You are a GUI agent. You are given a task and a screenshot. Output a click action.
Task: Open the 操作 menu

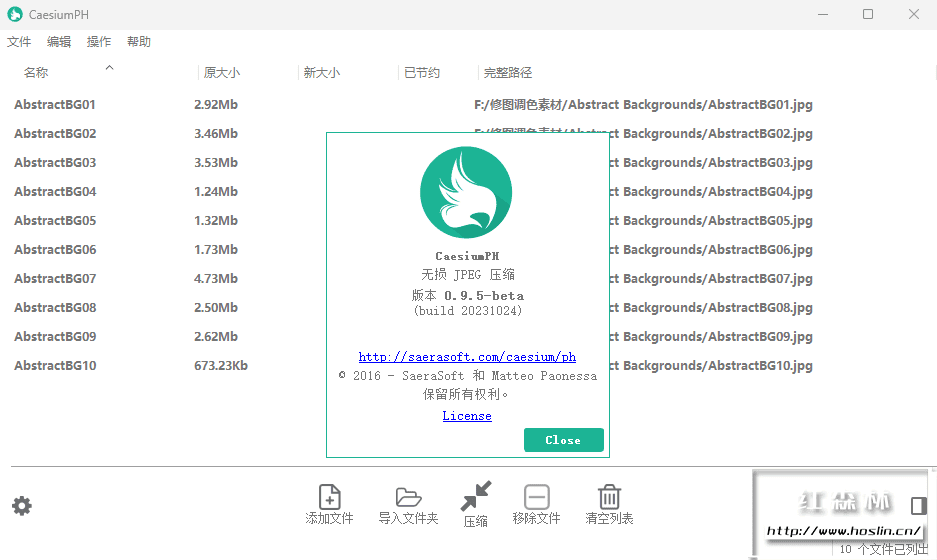pos(99,42)
